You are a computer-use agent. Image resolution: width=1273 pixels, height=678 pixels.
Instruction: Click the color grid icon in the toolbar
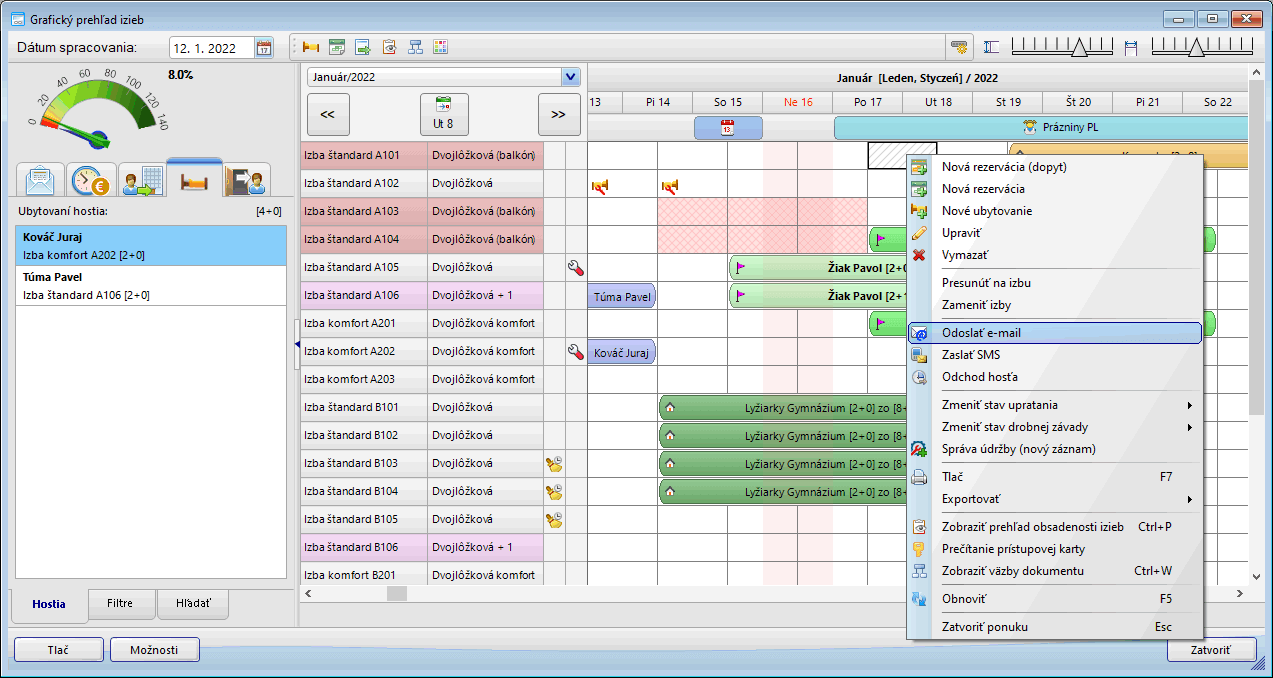tap(441, 47)
